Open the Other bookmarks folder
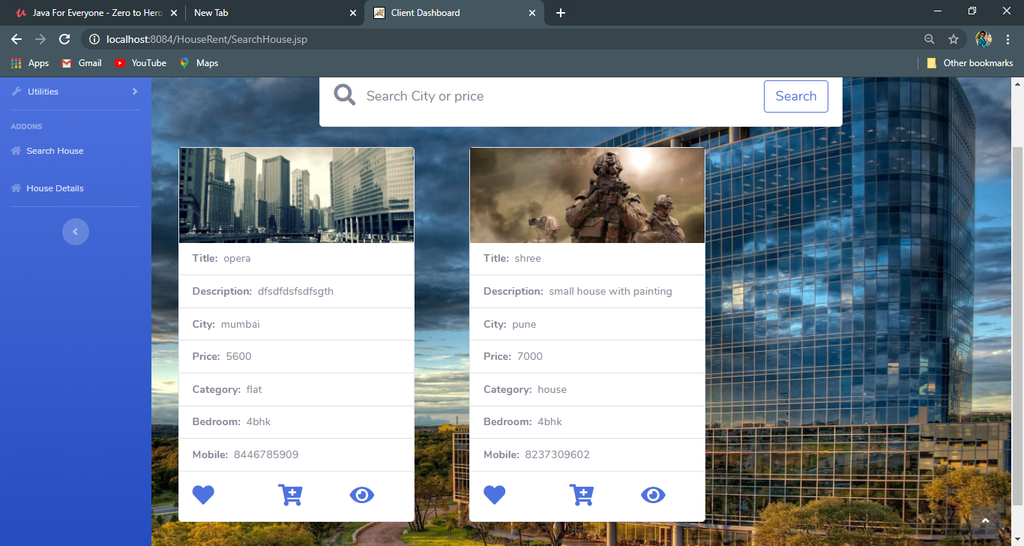 pos(970,63)
